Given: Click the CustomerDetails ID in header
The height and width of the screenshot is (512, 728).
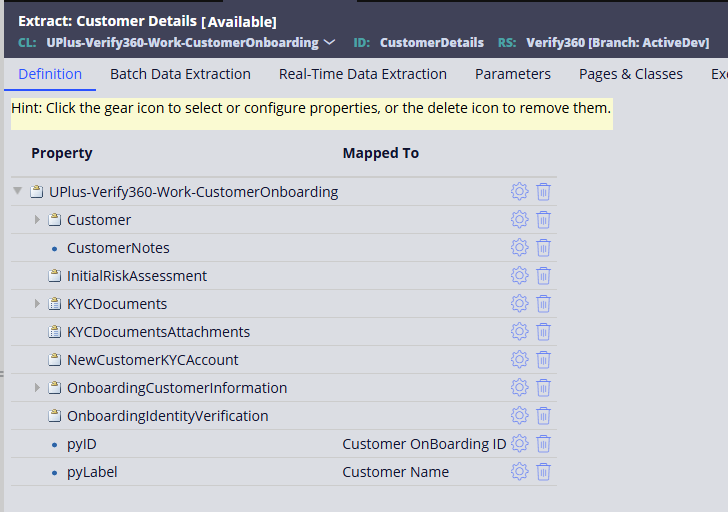Looking at the screenshot, I should coord(432,43).
